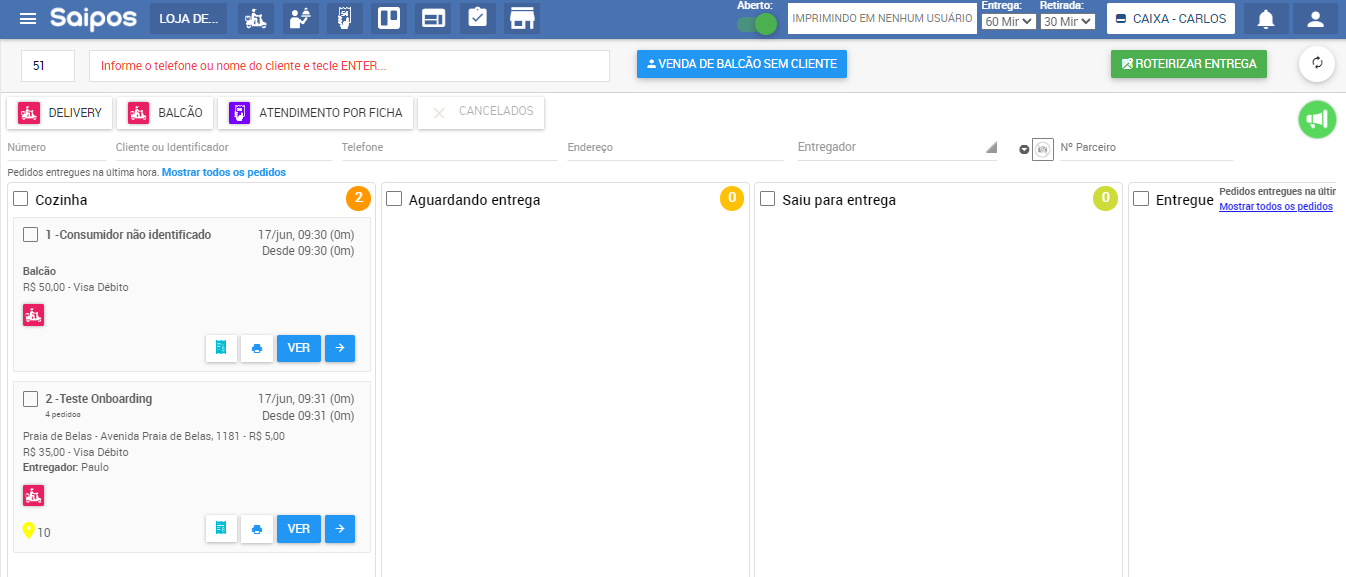The width and height of the screenshot is (1346, 577).
Task: Switch to the BALCÃO tab
Action: pyautogui.click(x=165, y=113)
